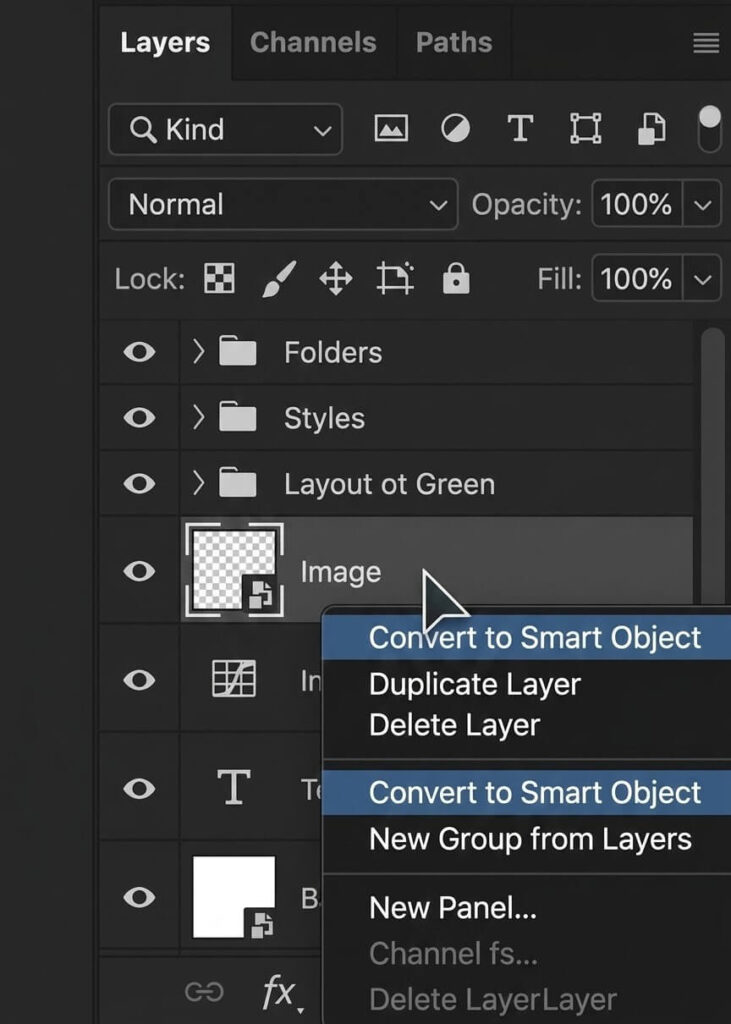
Task: Select the smart object filter icon
Action: (x=650, y=128)
